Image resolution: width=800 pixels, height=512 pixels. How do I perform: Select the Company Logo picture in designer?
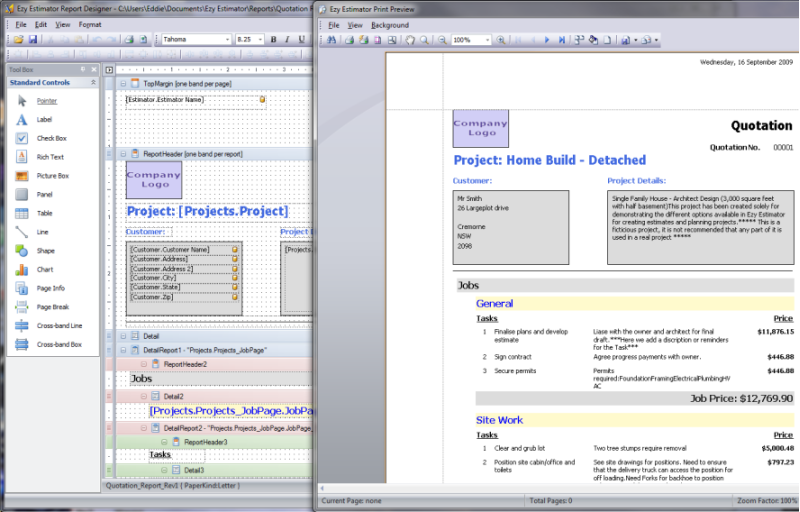(154, 180)
